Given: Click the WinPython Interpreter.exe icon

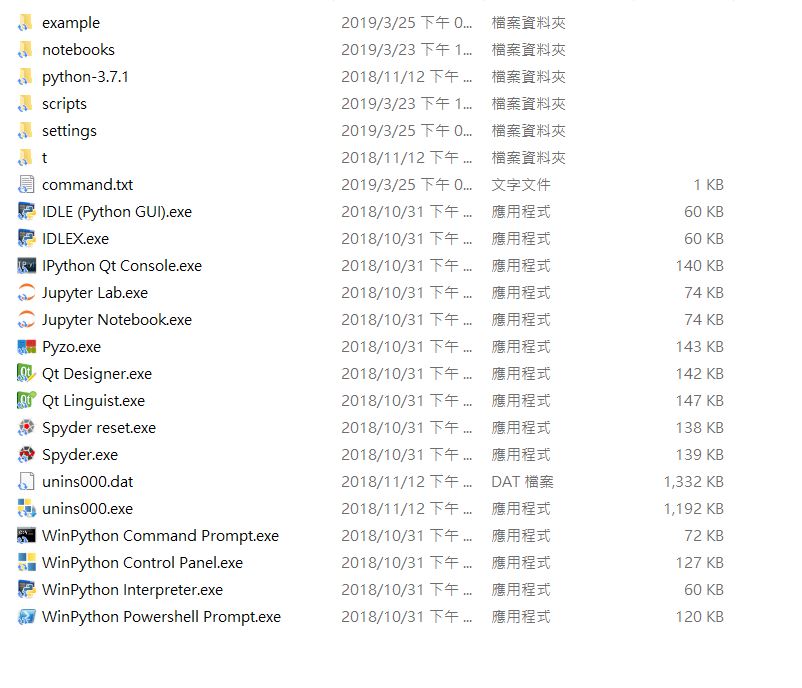Looking at the screenshot, I should 26,590.
